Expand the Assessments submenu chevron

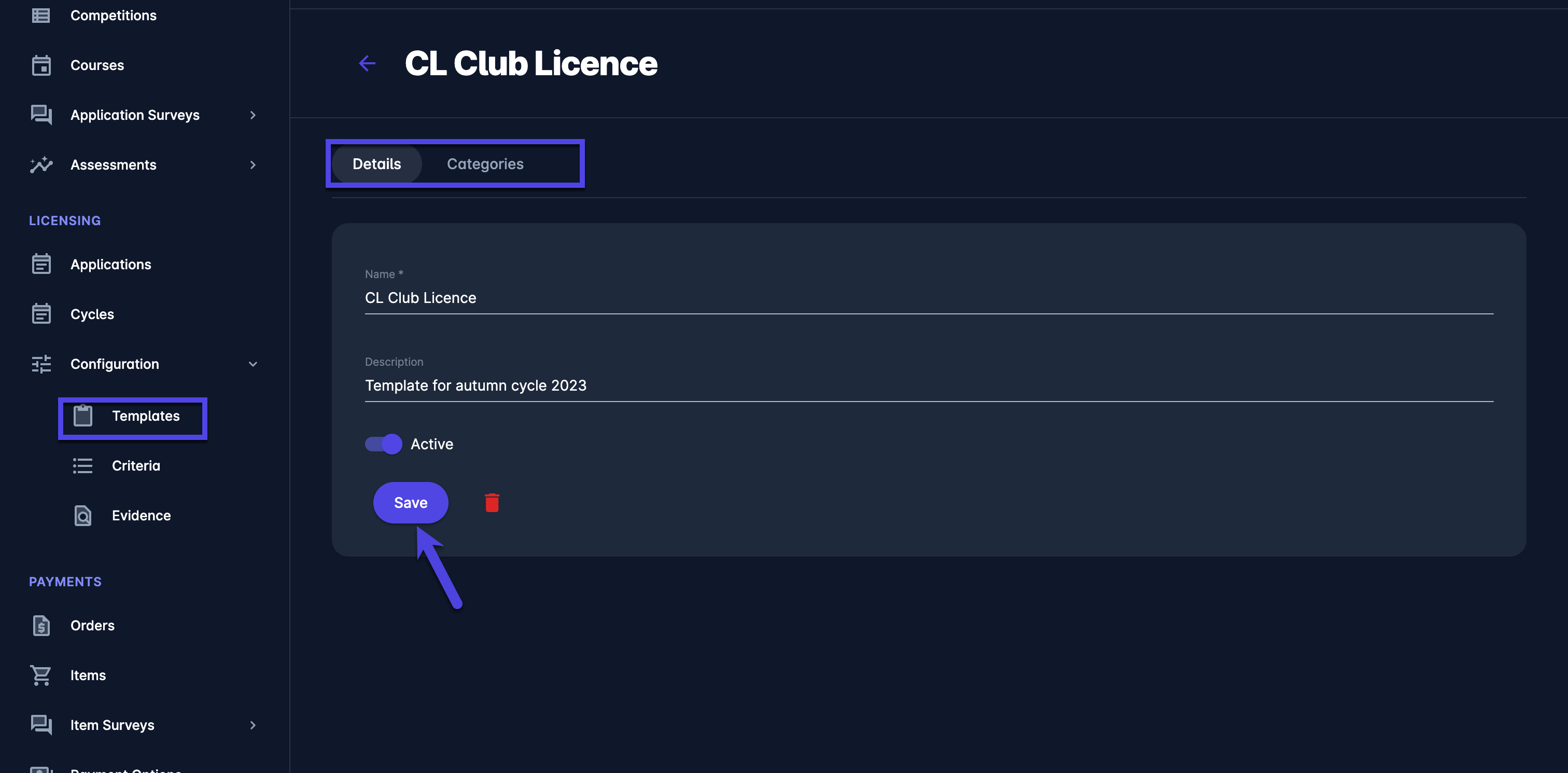click(x=253, y=165)
